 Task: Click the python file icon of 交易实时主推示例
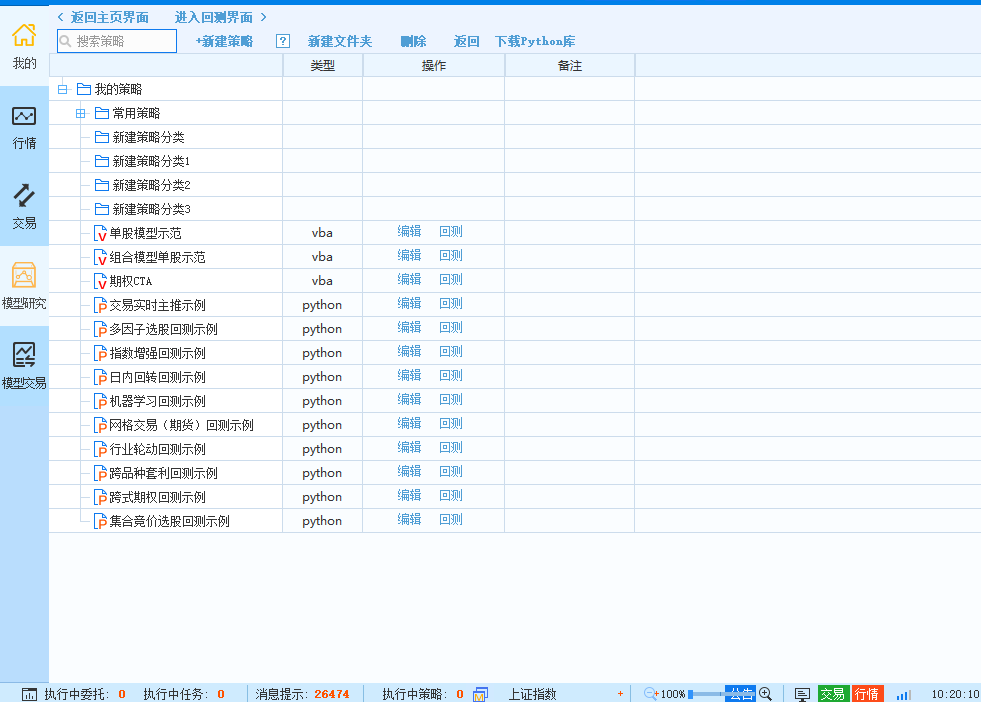click(100, 305)
